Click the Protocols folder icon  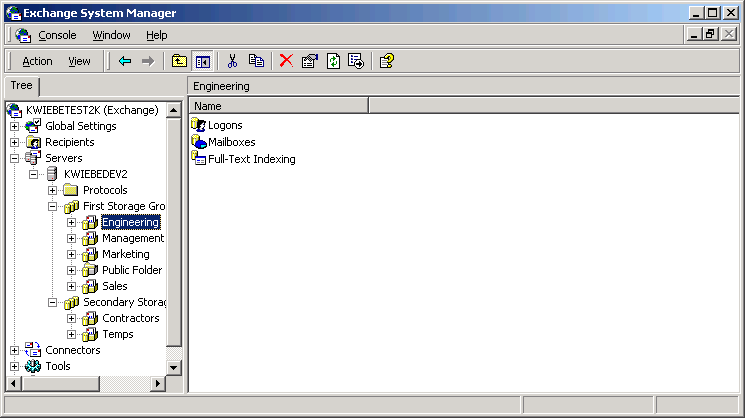tap(71, 190)
